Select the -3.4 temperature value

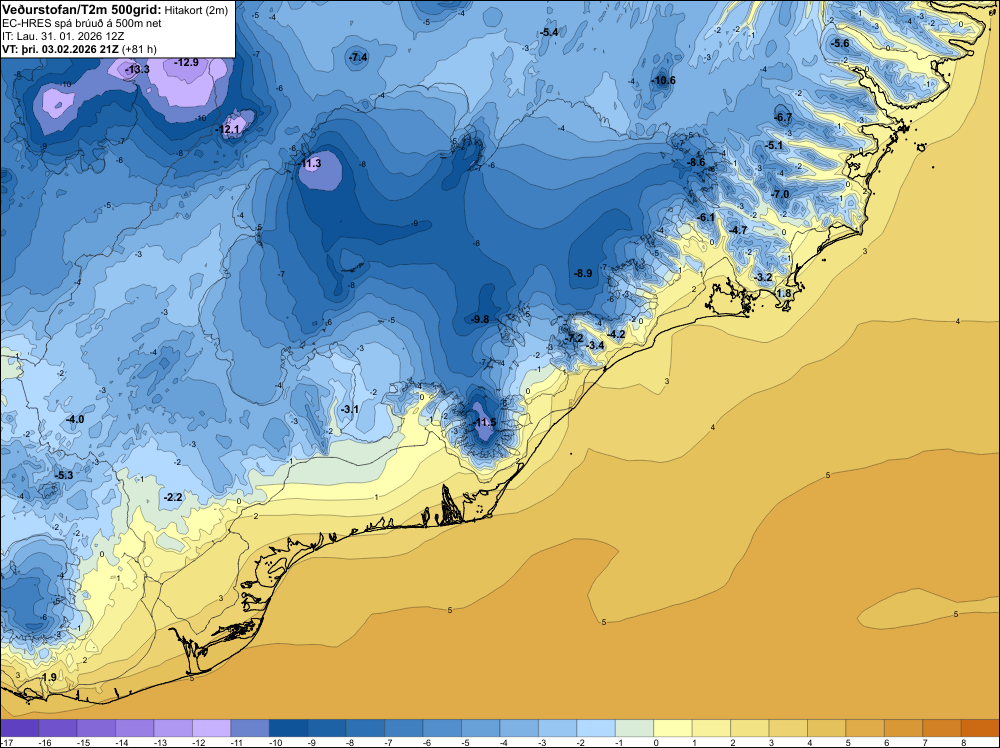coord(595,345)
